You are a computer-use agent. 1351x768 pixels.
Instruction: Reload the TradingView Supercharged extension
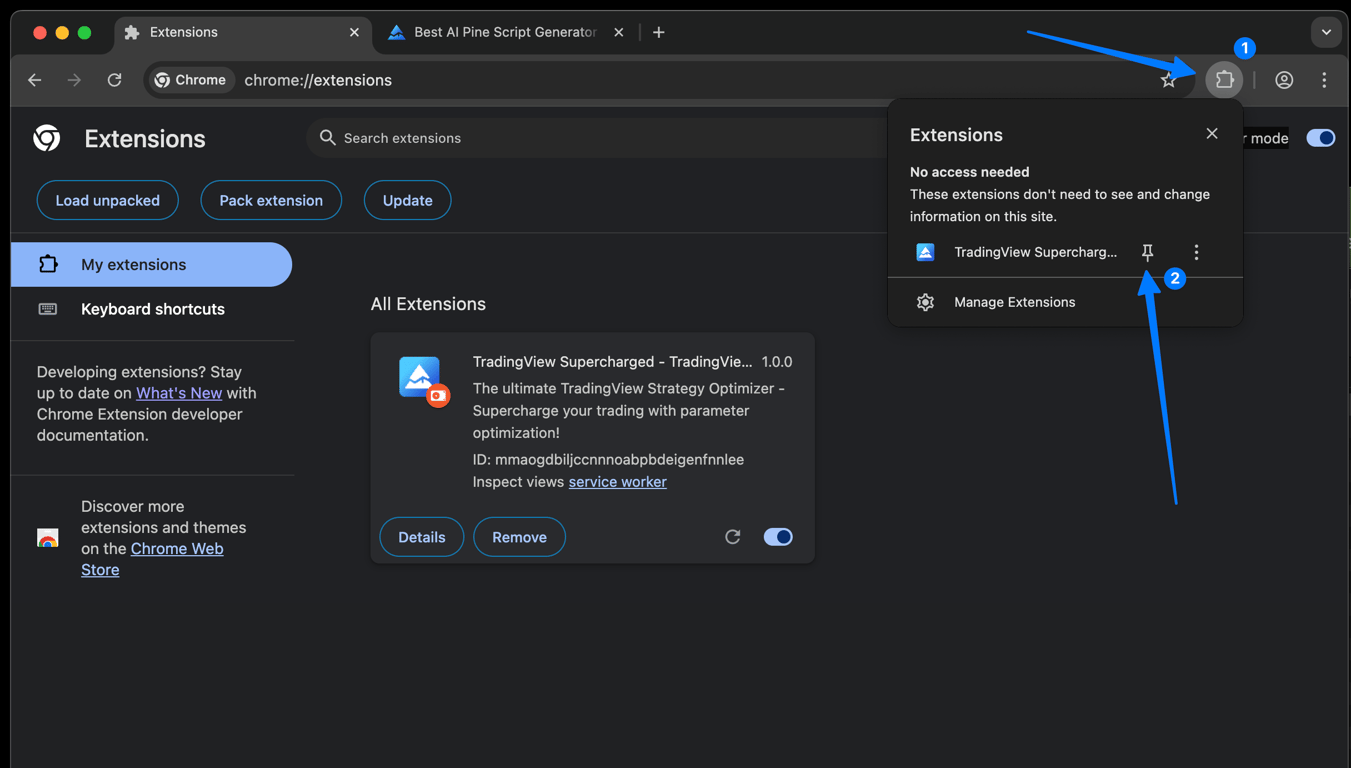pyautogui.click(x=732, y=537)
